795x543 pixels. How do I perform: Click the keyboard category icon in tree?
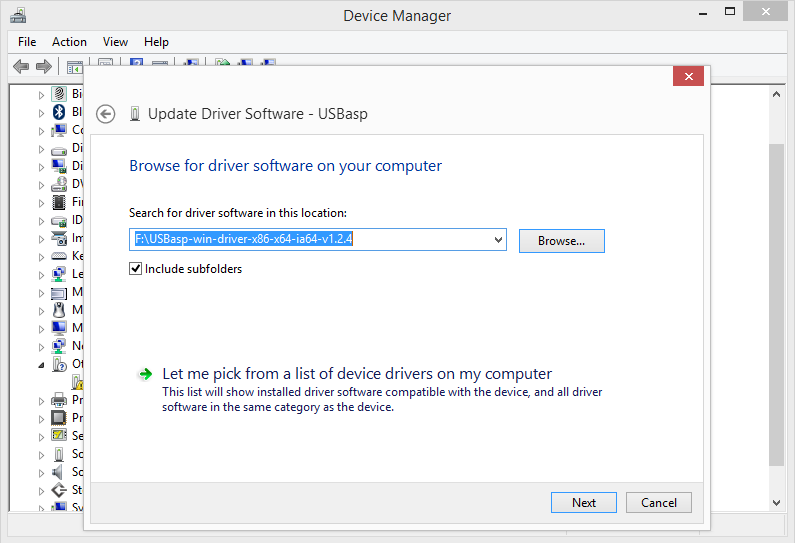pyautogui.click(x=59, y=256)
